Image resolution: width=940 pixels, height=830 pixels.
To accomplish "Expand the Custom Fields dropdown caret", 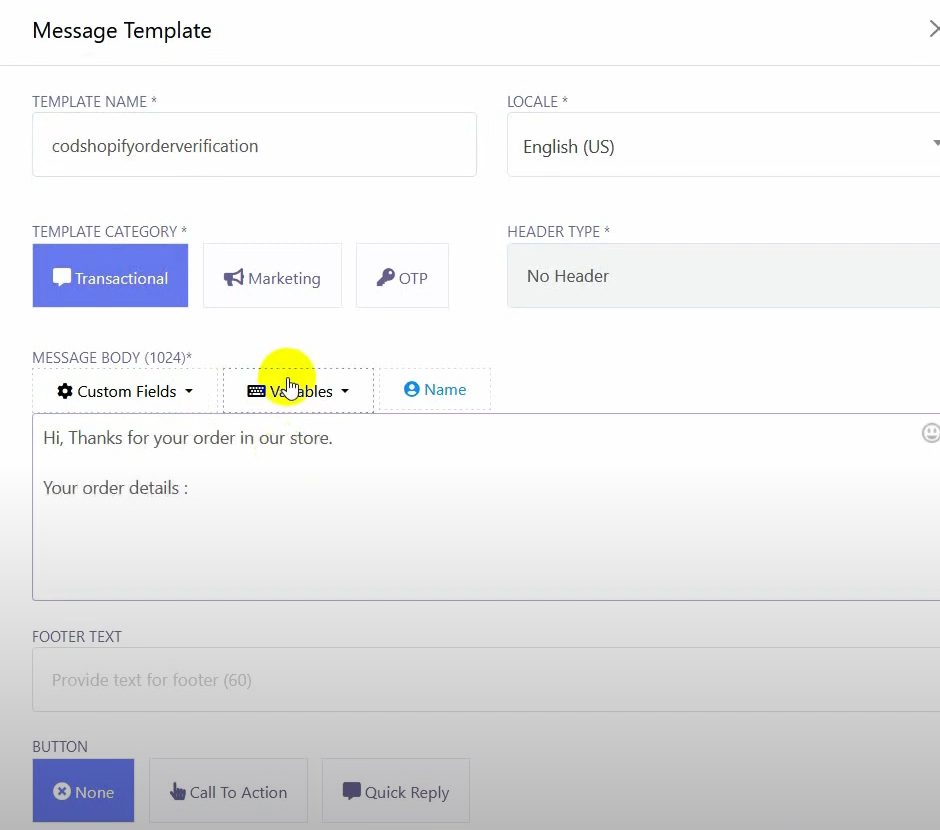I will [189, 391].
